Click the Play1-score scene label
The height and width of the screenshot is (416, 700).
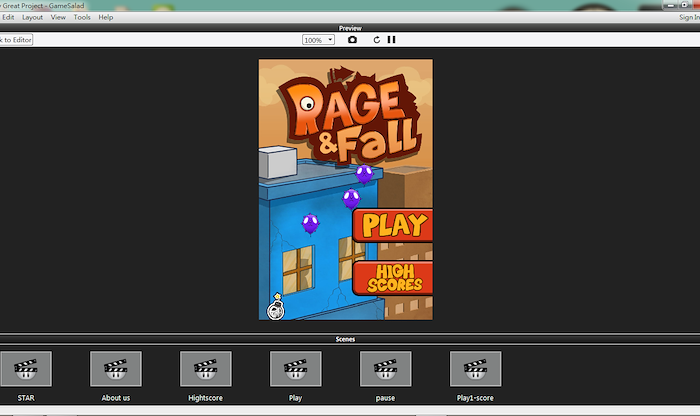click(475, 398)
